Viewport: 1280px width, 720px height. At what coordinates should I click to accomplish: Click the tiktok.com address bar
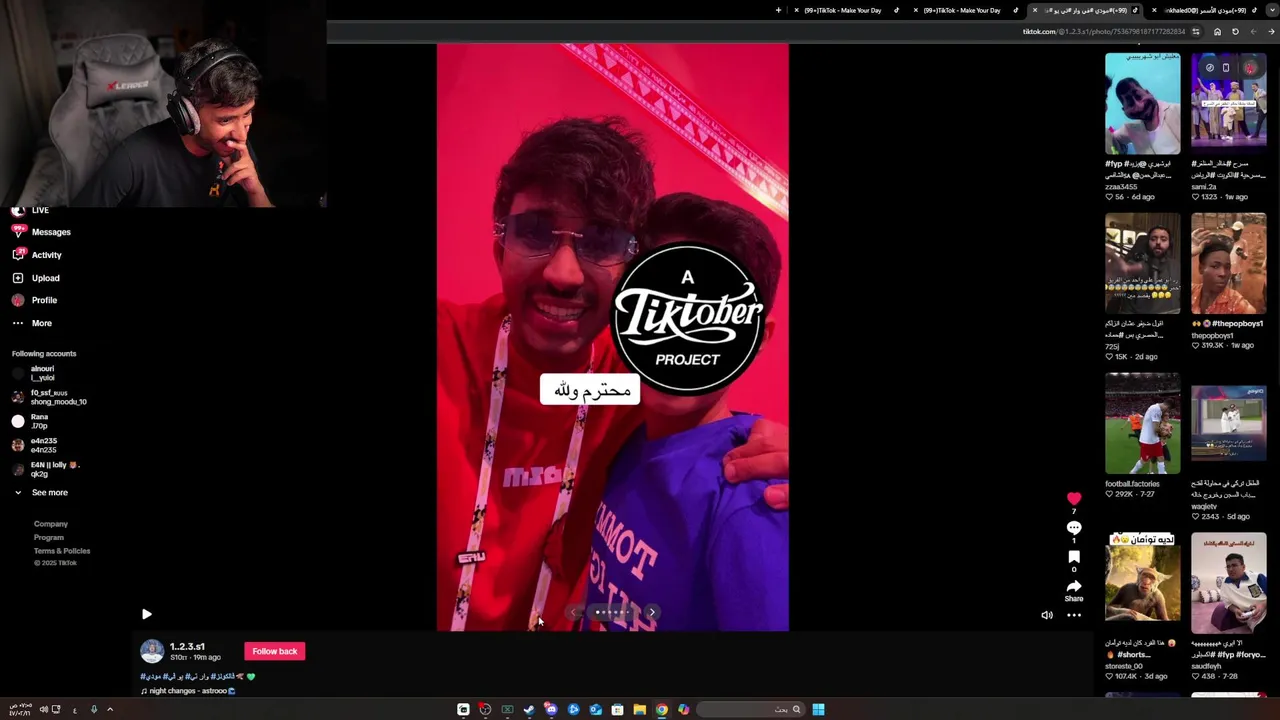(1104, 32)
